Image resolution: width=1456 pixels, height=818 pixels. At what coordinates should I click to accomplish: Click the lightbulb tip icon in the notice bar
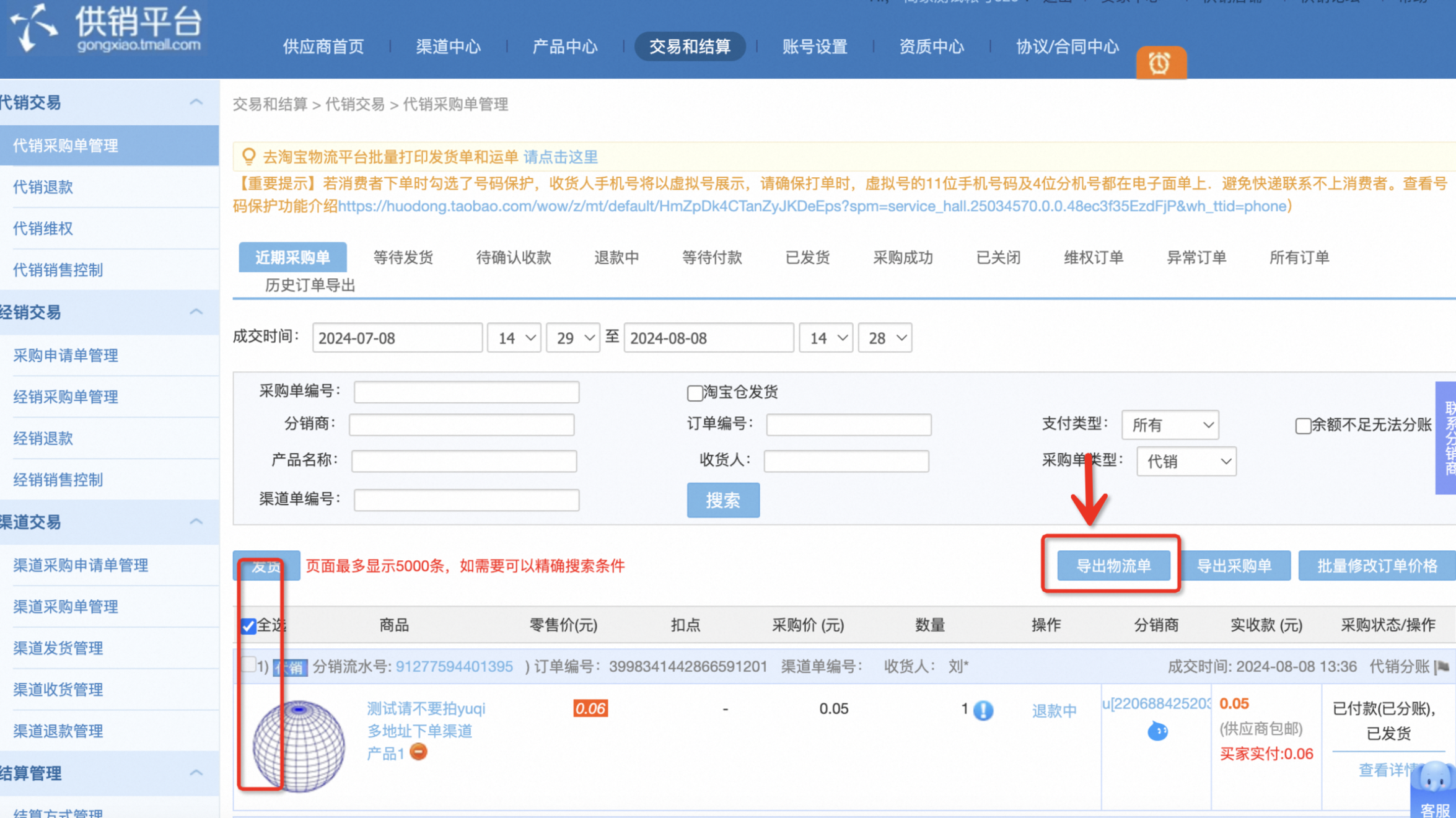pyautogui.click(x=248, y=156)
